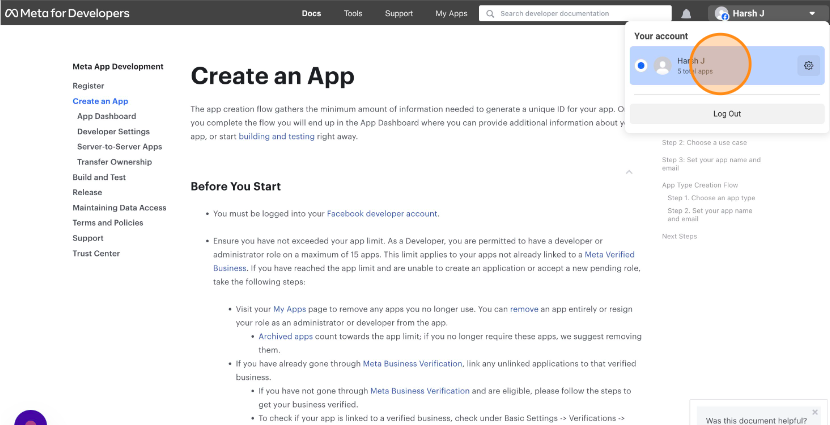Follow the remove link in article

pyautogui.click(x=524, y=309)
